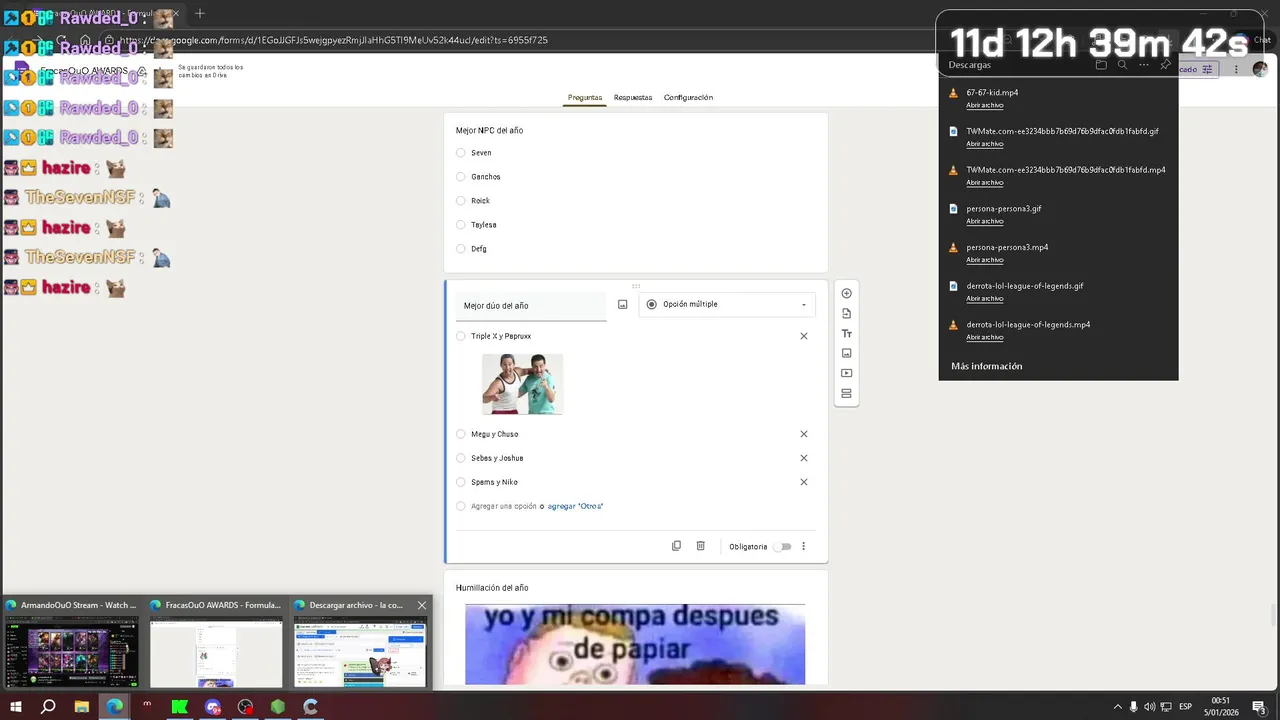Click Agregar una opción
The image size is (1280, 720).
504,506
